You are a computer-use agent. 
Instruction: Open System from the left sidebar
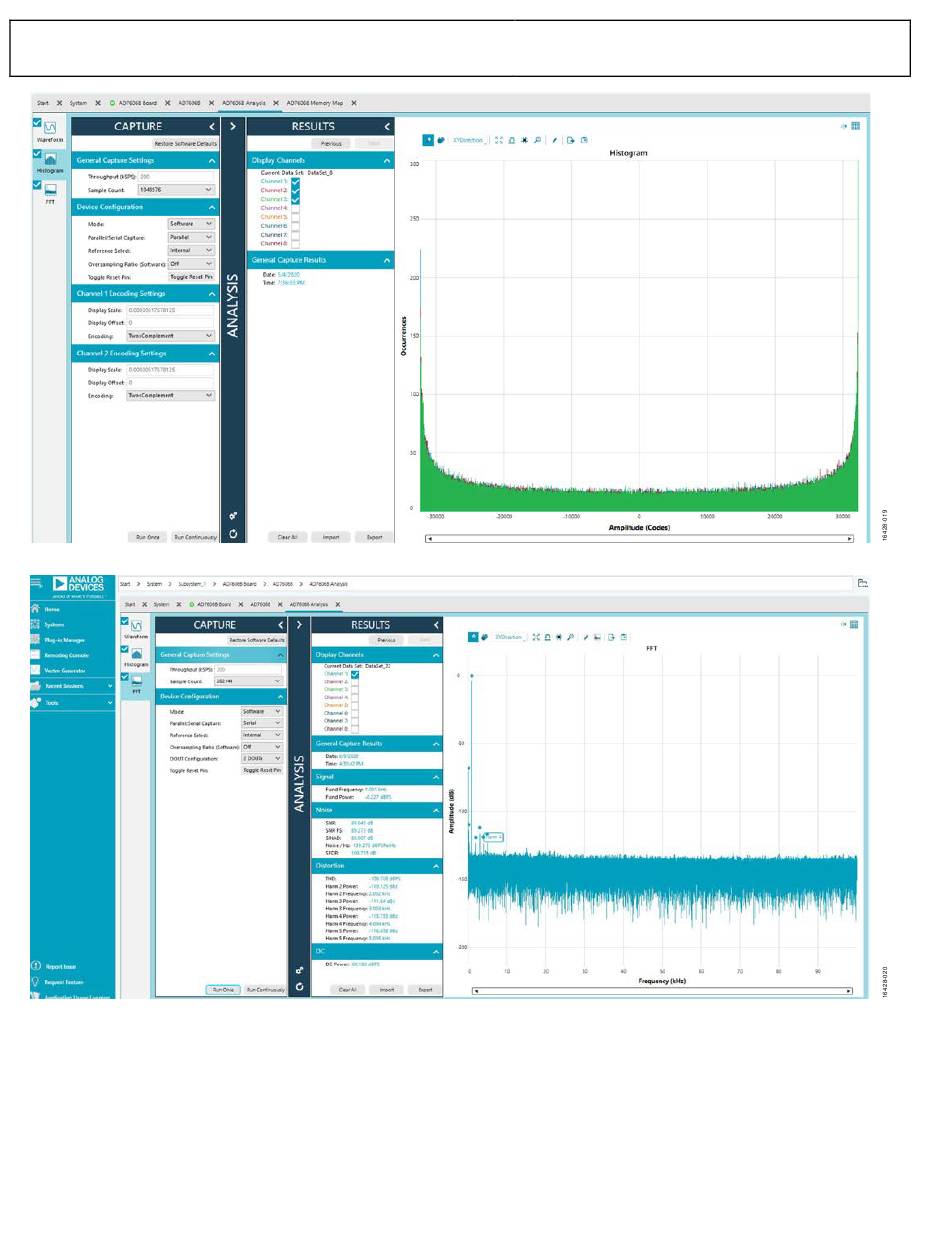click(53, 624)
